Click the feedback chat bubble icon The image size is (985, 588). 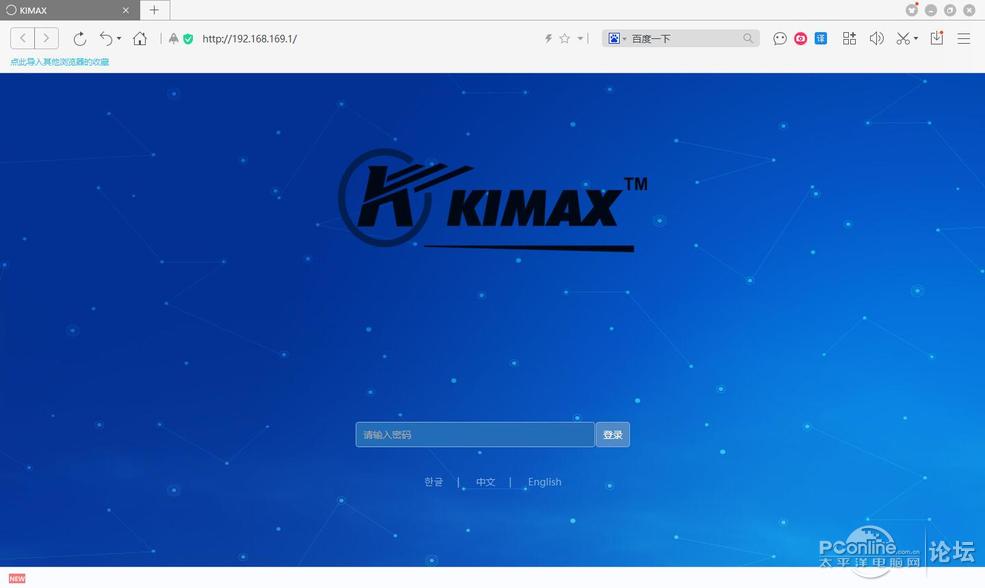click(x=779, y=38)
